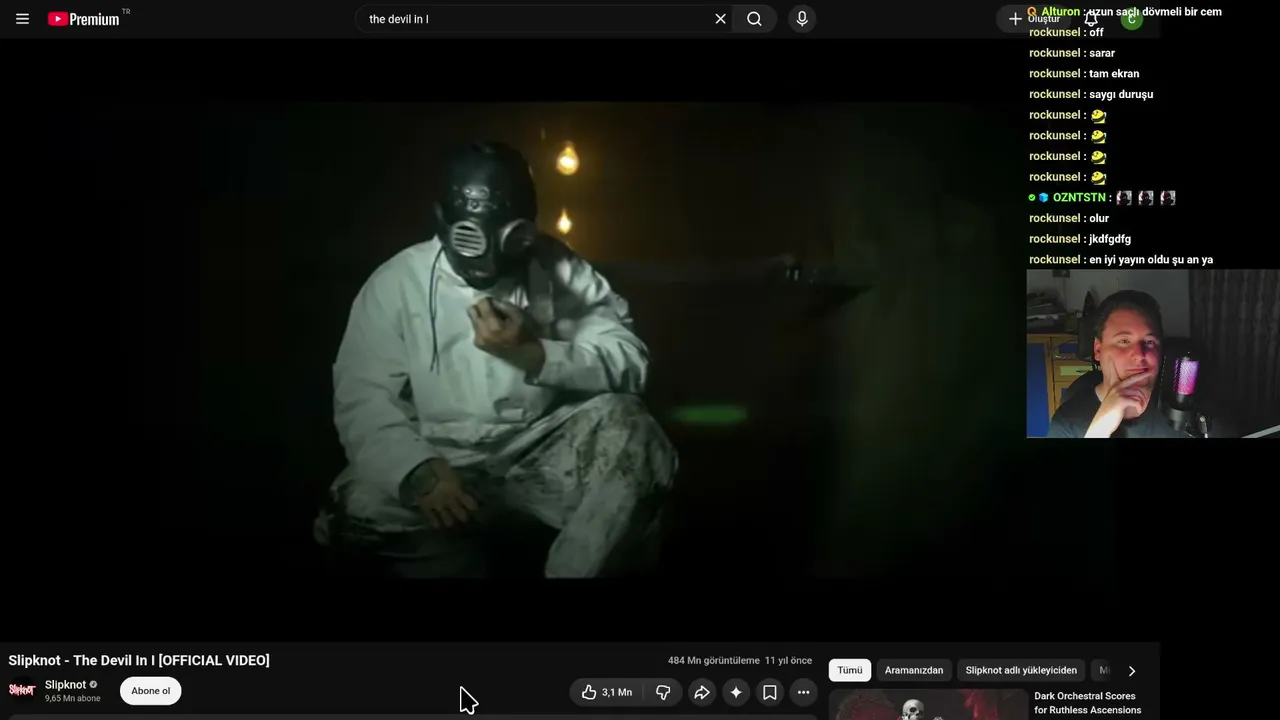Dislike the video with thumbs down

(663, 692)
